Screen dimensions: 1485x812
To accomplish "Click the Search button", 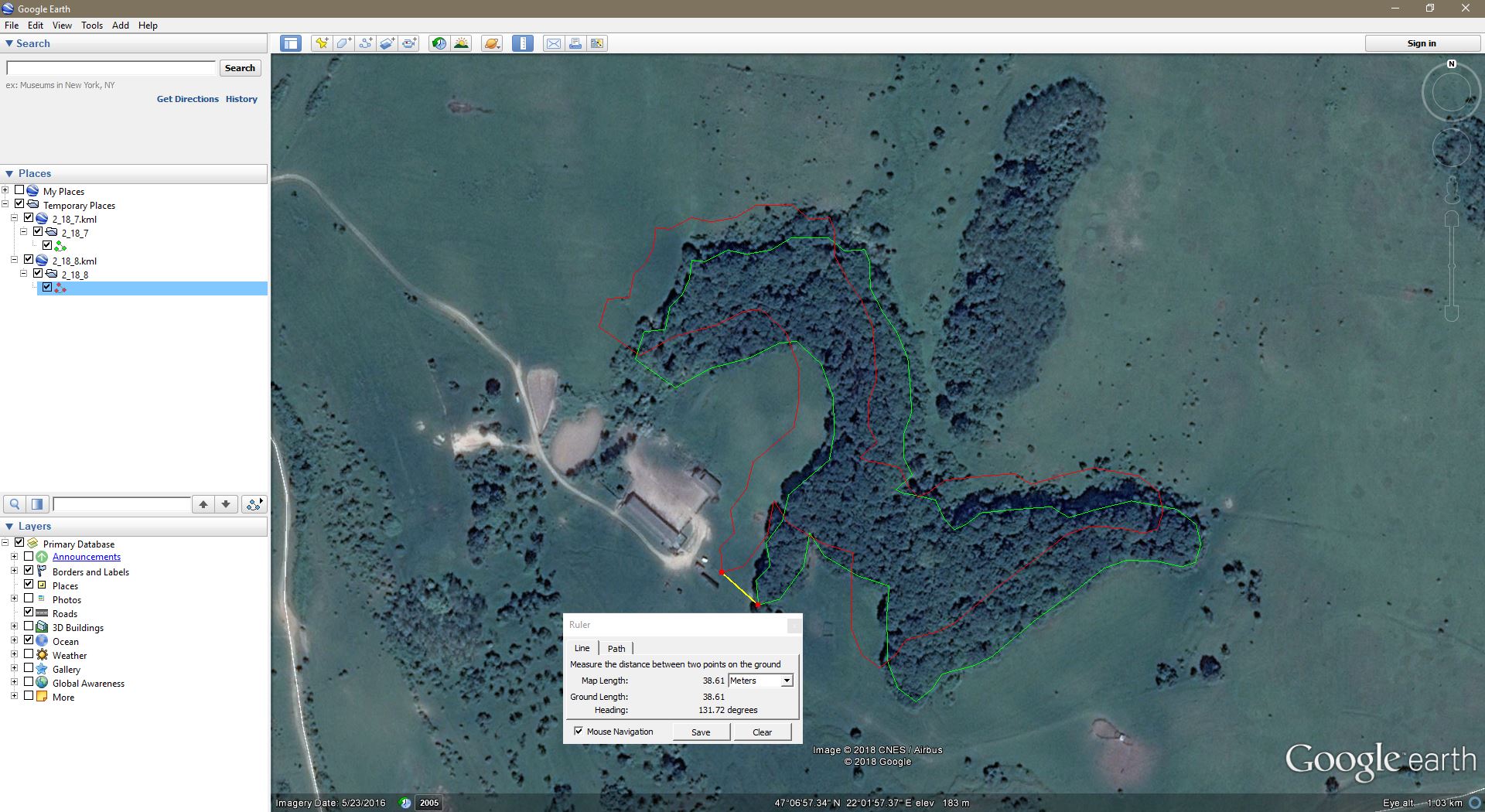I will click(x=240, y=68).
